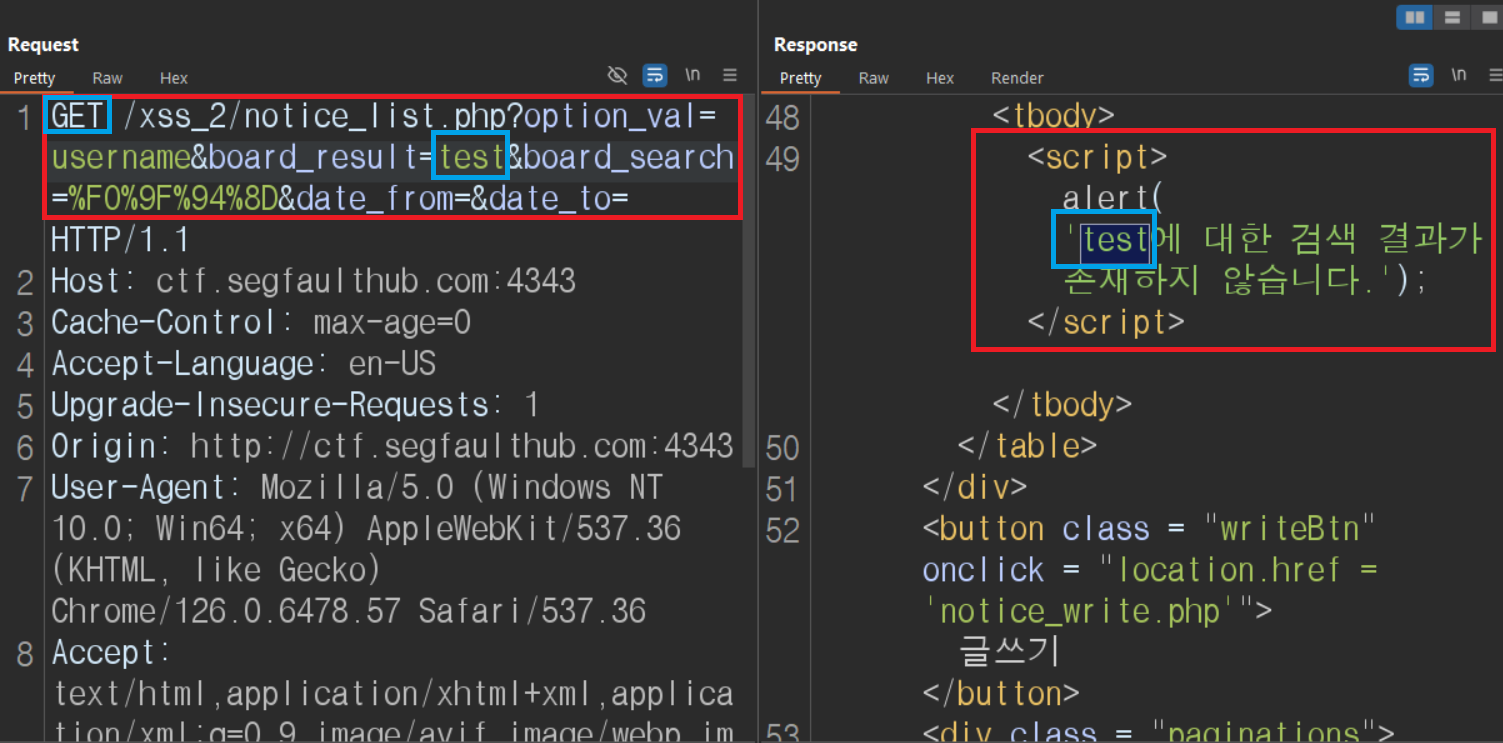The height and width of the screenshot is (743, 1503).
Task: Toggle line wrap in Response panel
Action: (1421, 75)
